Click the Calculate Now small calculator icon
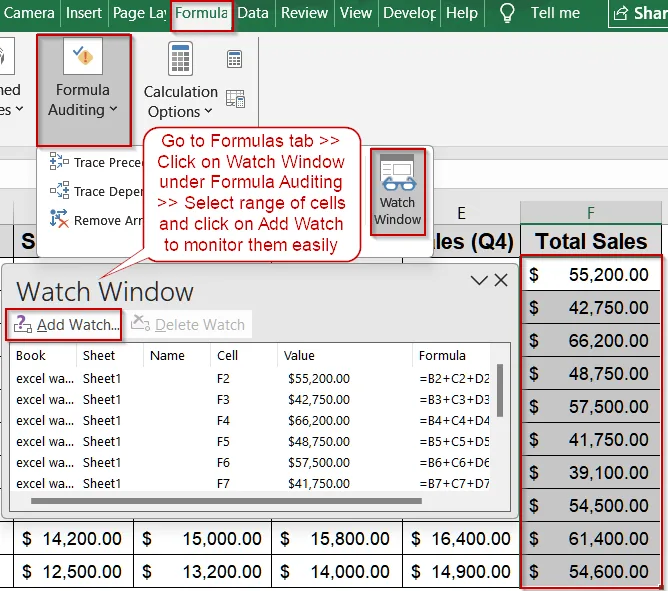The height and width of the screenshot is (591, 668). click(x=234, y=59)
